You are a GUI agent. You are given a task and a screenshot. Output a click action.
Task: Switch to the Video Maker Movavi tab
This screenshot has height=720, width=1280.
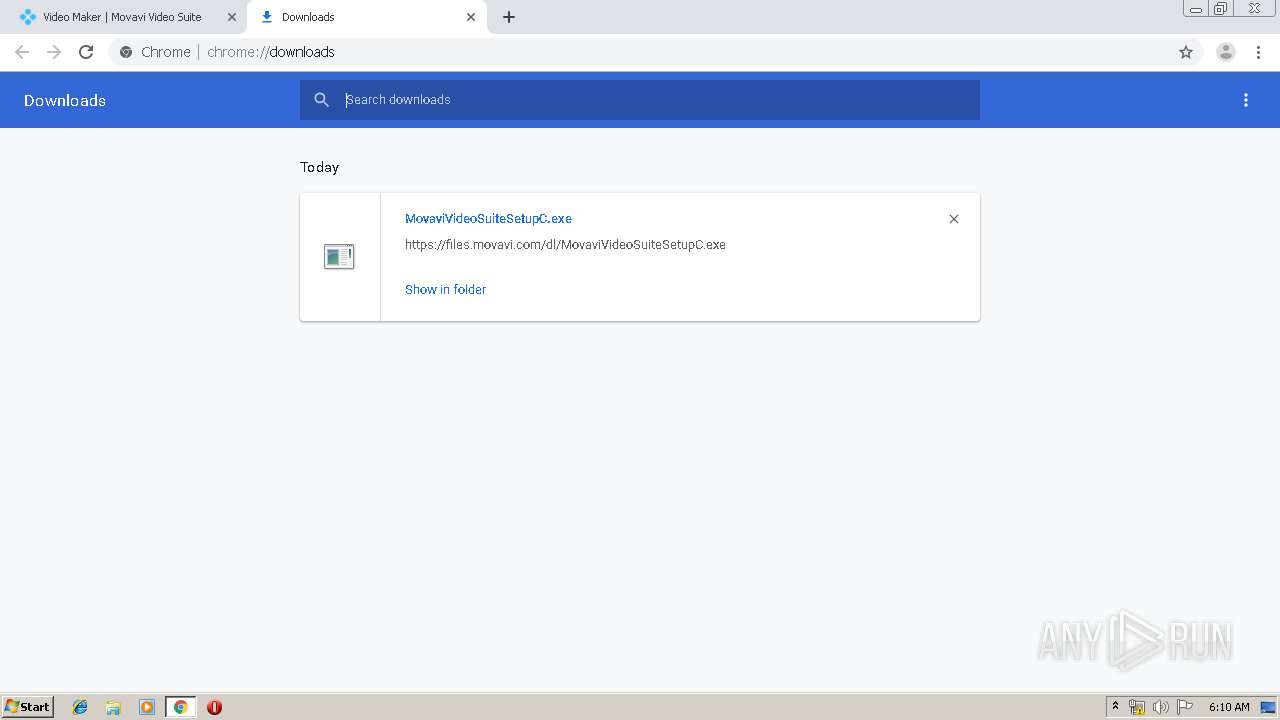click(122, 17)
